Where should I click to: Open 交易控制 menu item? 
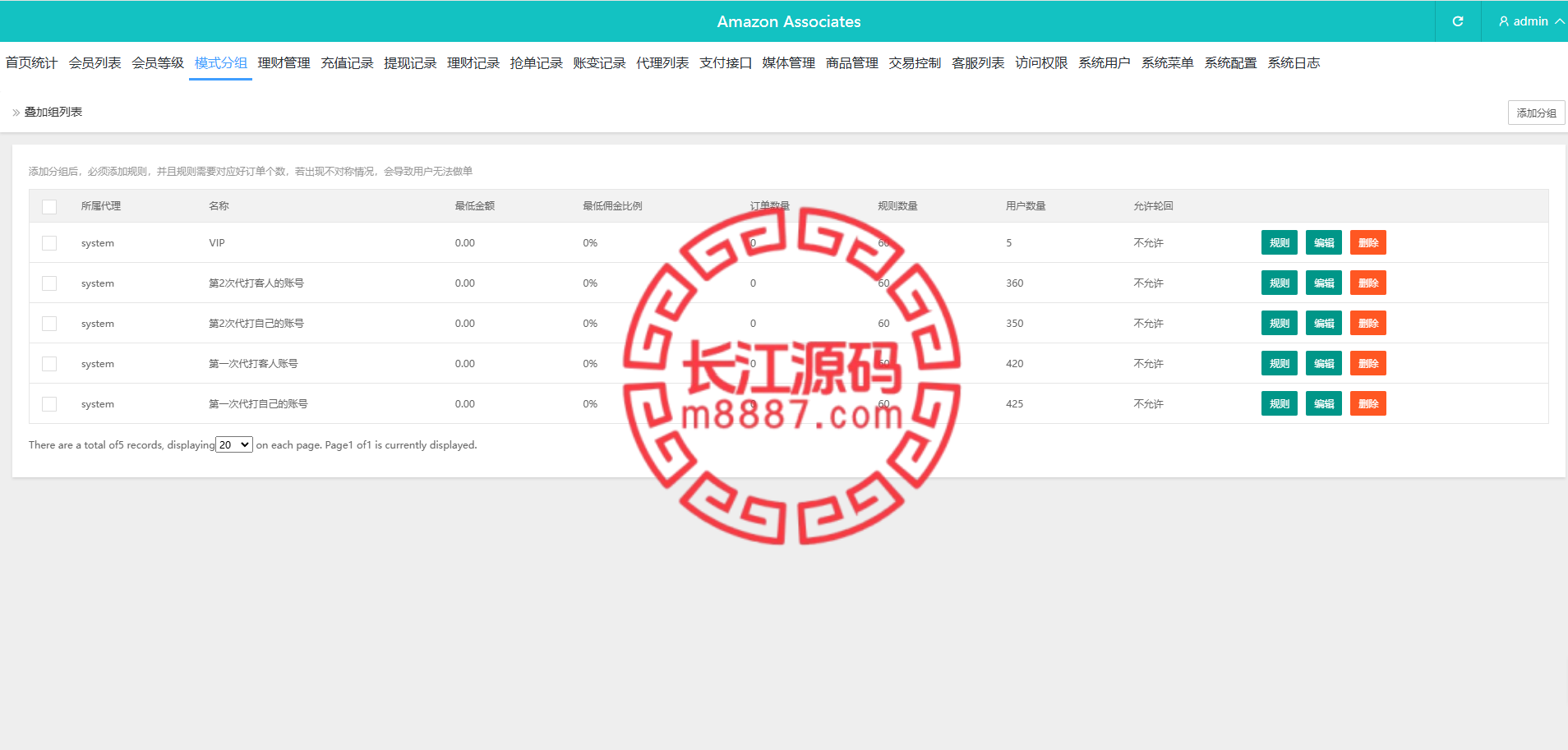915,62
